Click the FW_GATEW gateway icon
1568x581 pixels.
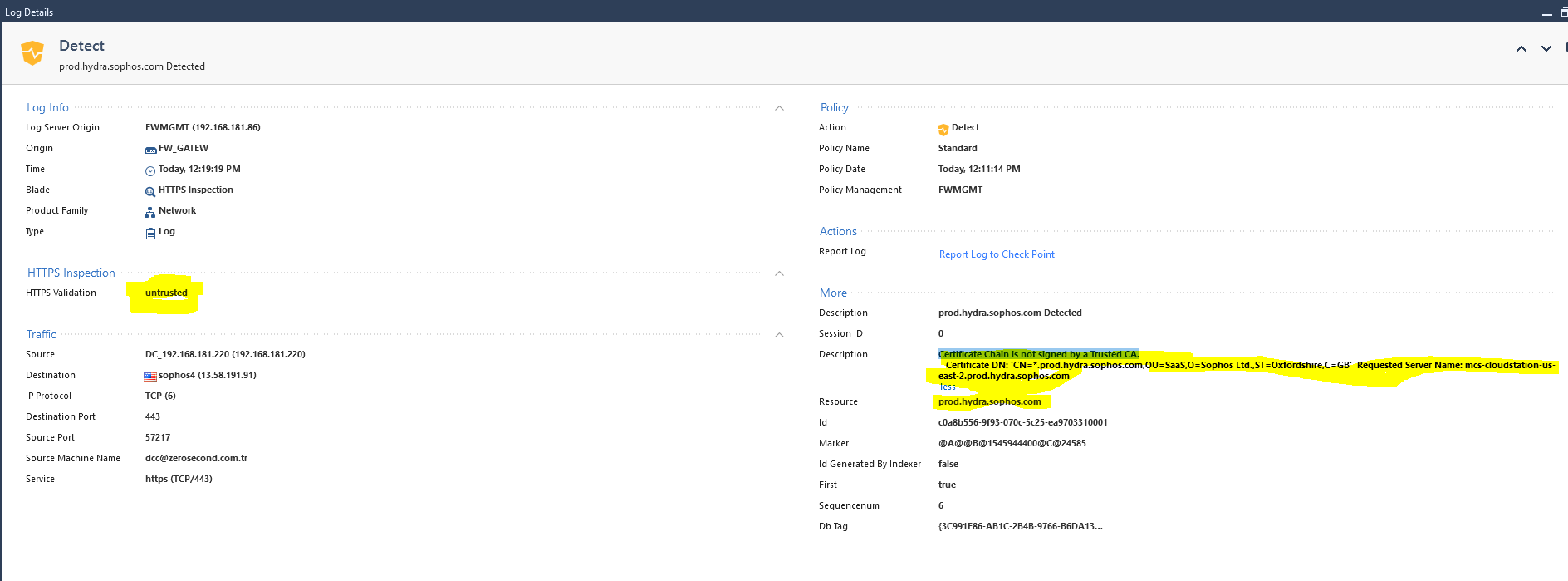coord(150,150)
